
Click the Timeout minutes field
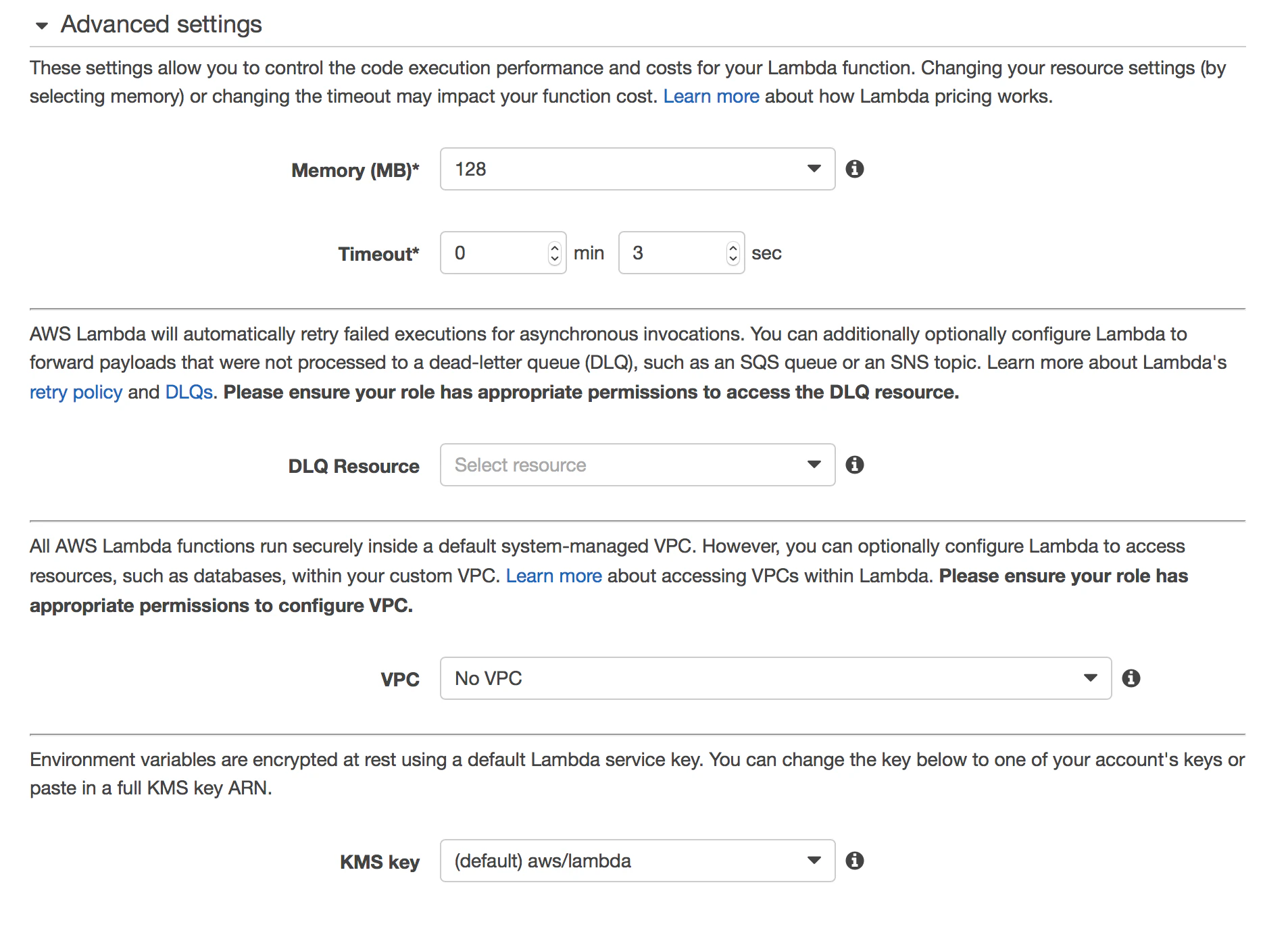tap(503, 253)
